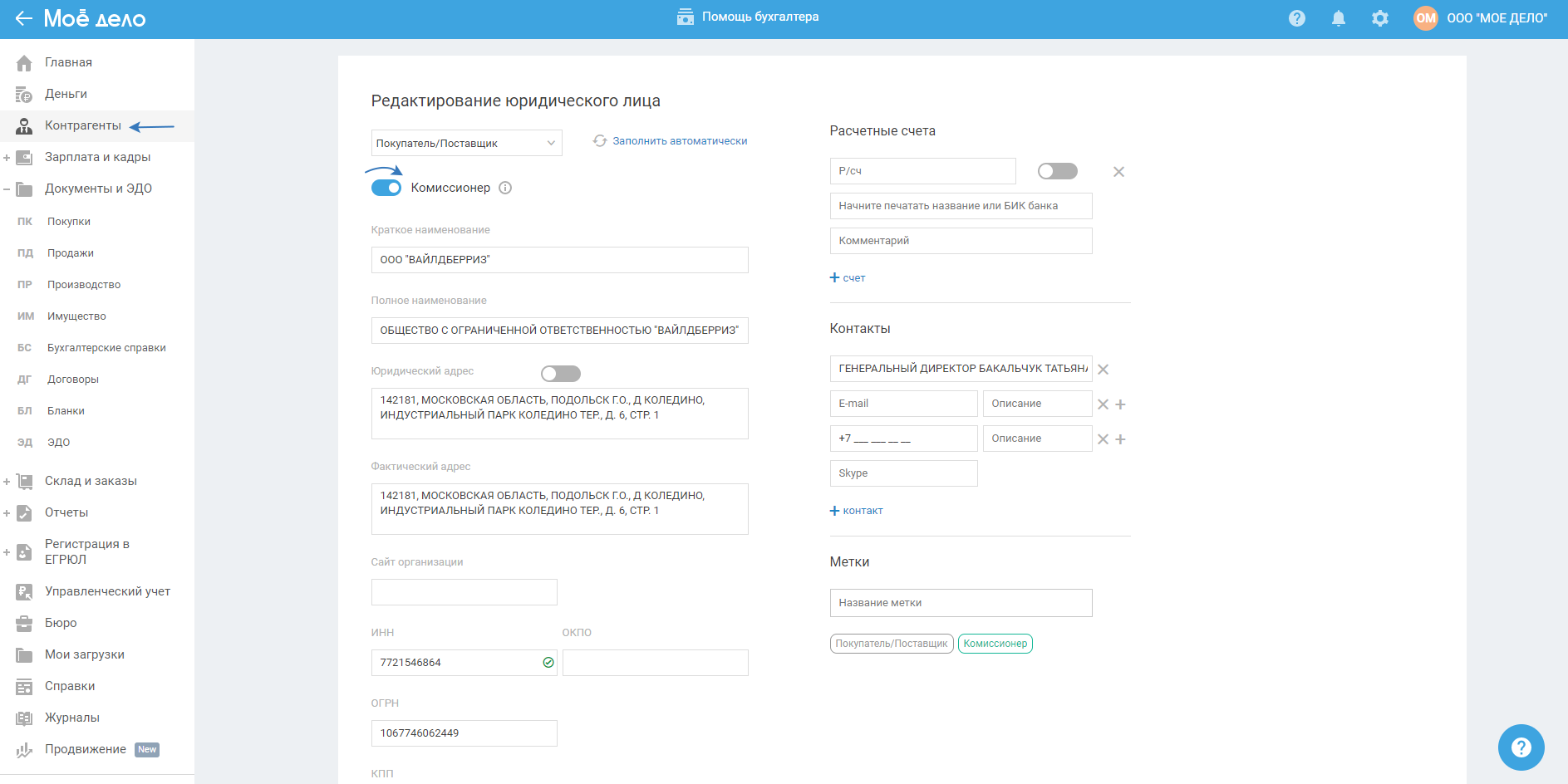Image resolution: width=1568 pixels, height=784 pixels.
Task: Toggle the Юридический адрес switch
Action: pyautogui.click(x=560, y=374)
